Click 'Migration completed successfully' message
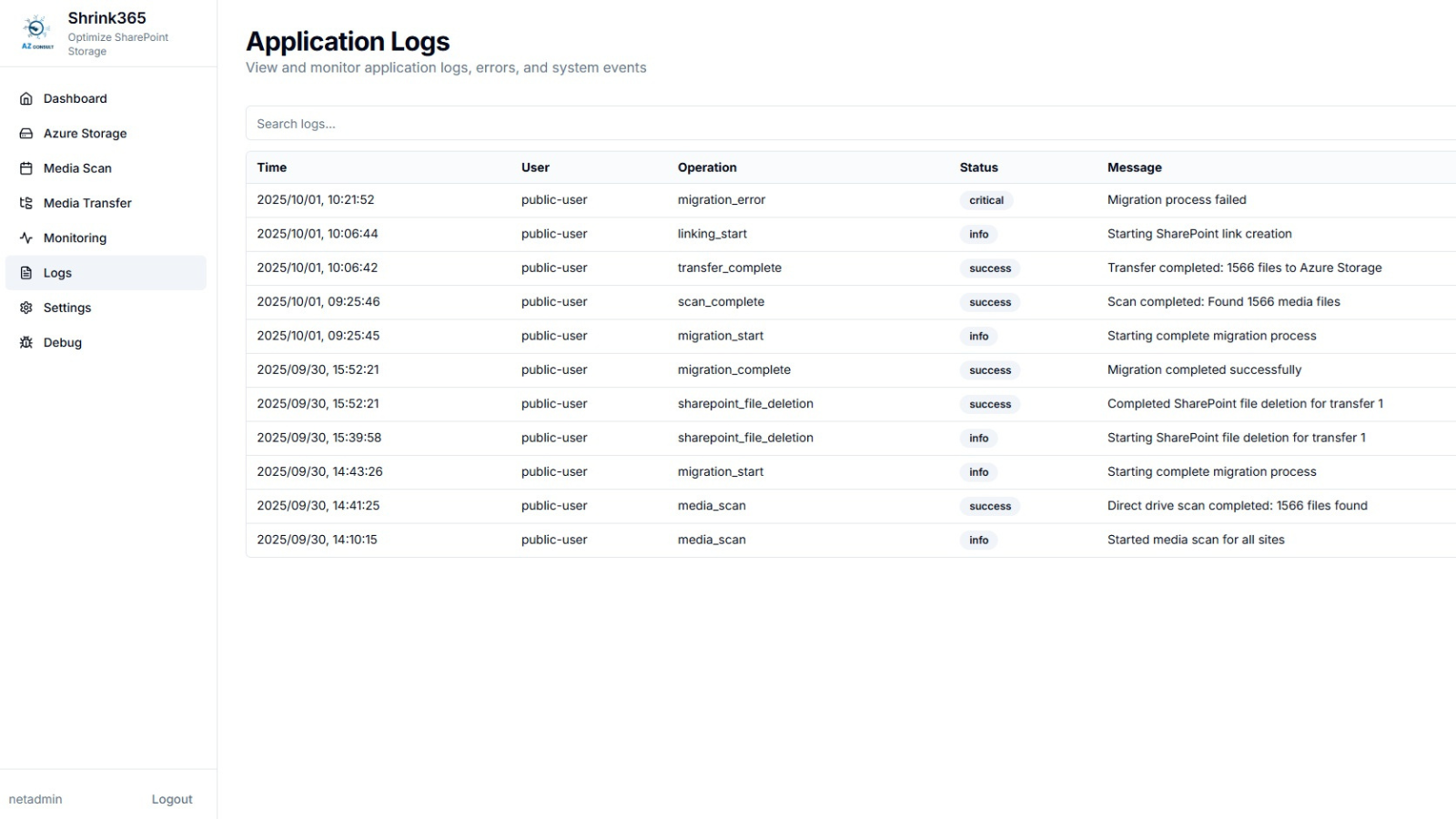This screenshot has width=1456, height=819. coord(1204,369)
